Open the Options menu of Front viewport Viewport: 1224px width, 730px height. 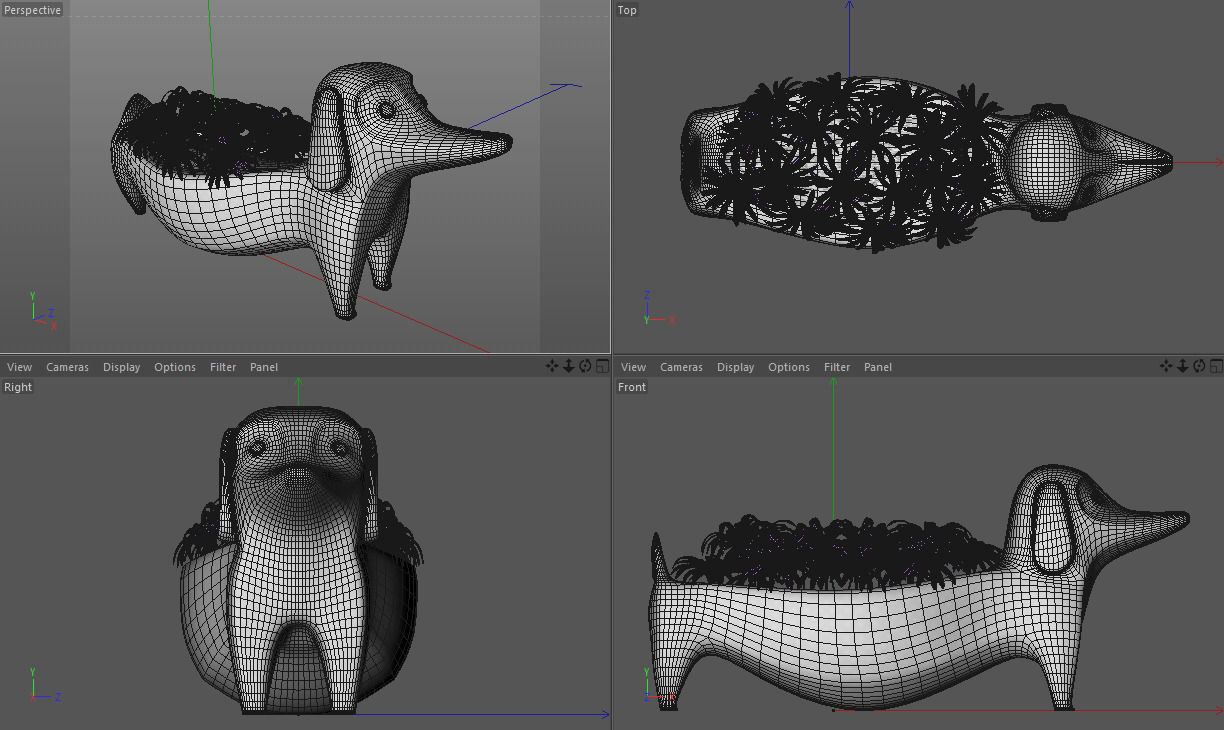pos(789,367)
